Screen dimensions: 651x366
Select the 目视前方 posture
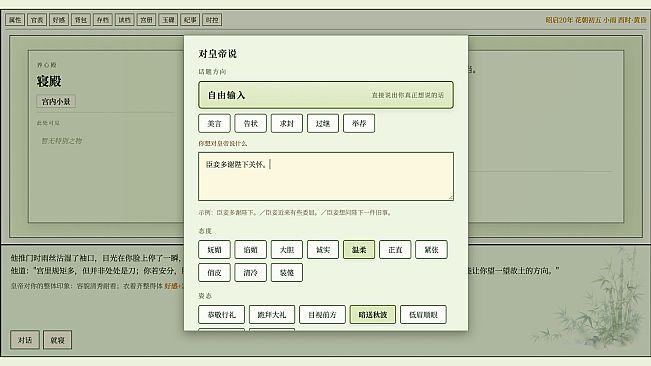pyautogui.click(x=322, y=315)
